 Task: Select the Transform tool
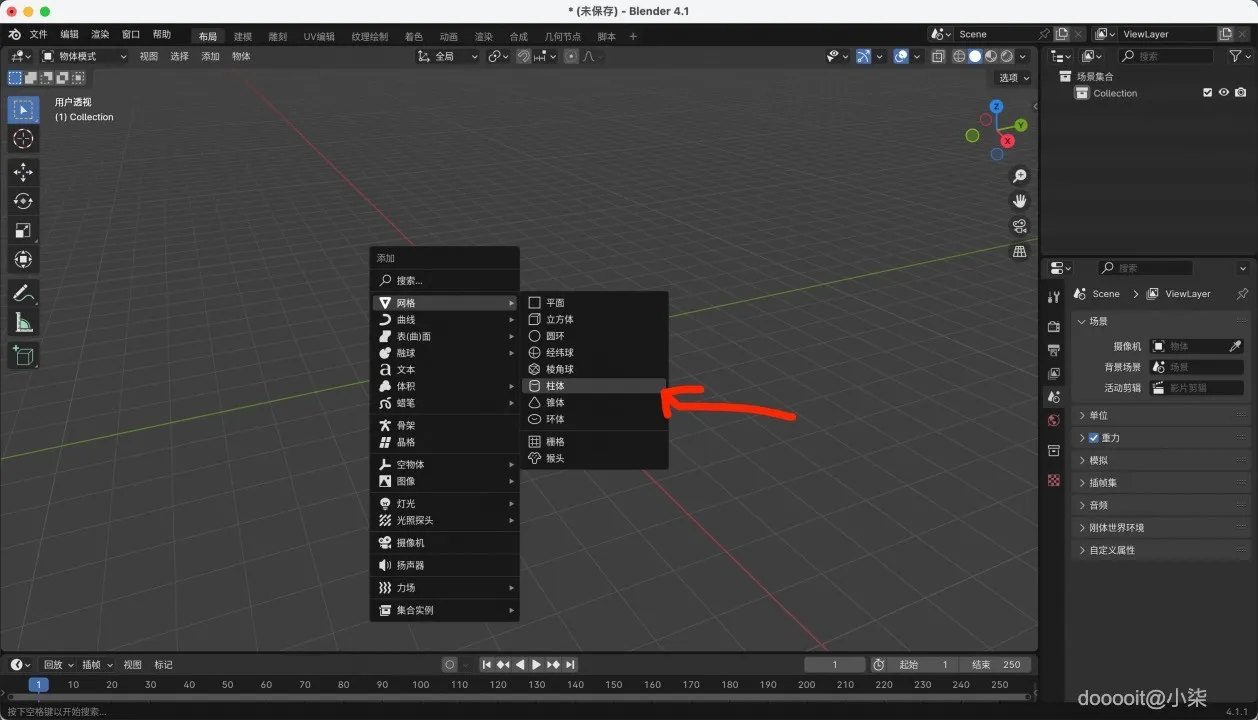[x=23, y=260]
